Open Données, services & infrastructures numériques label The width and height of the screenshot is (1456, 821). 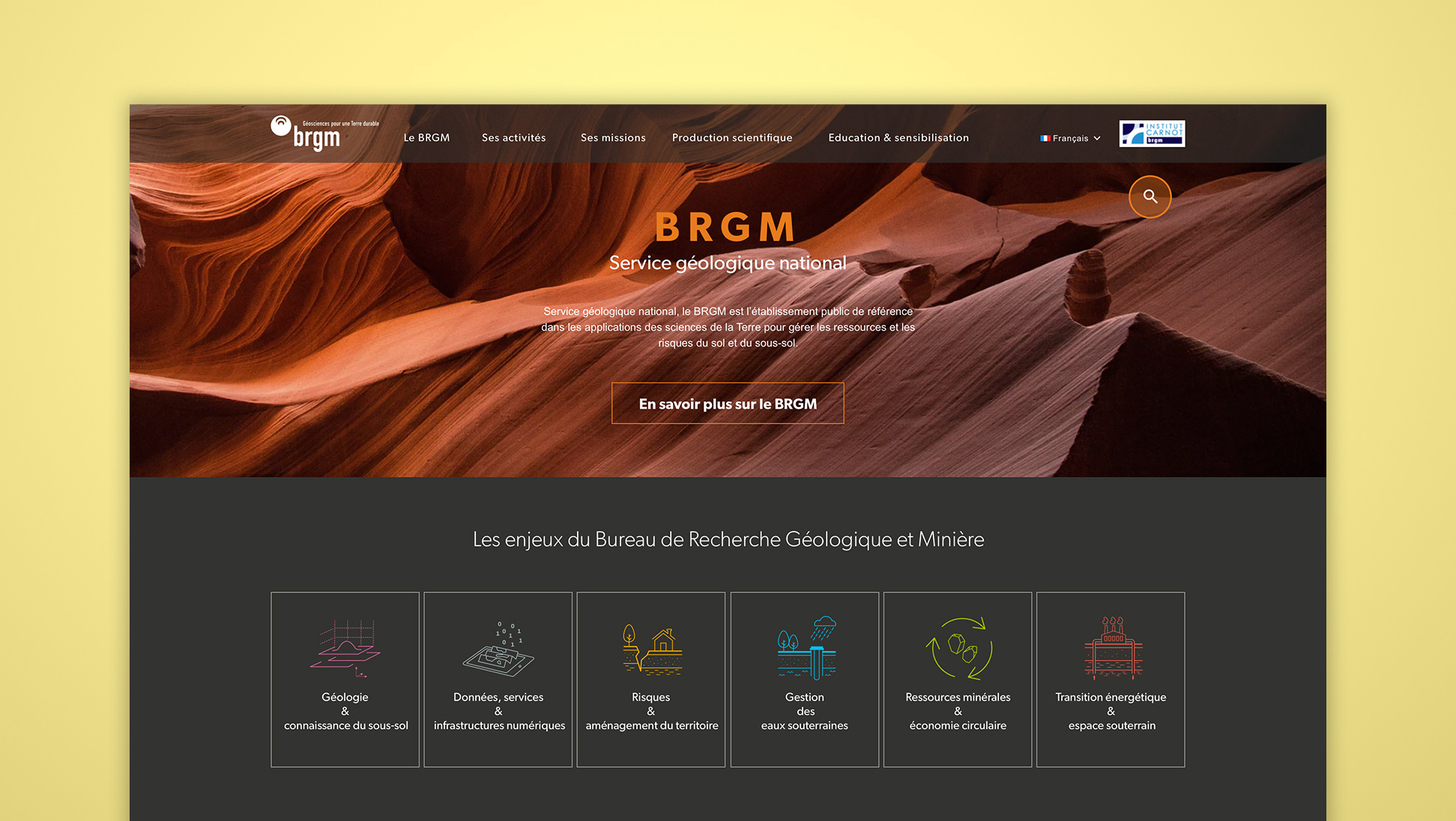[499, 711]
